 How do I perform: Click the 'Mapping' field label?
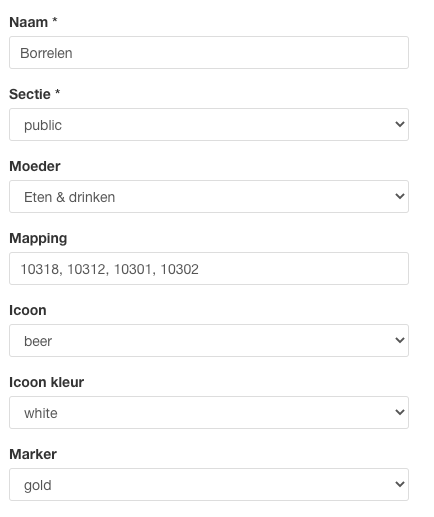click(x=38, y=239)
